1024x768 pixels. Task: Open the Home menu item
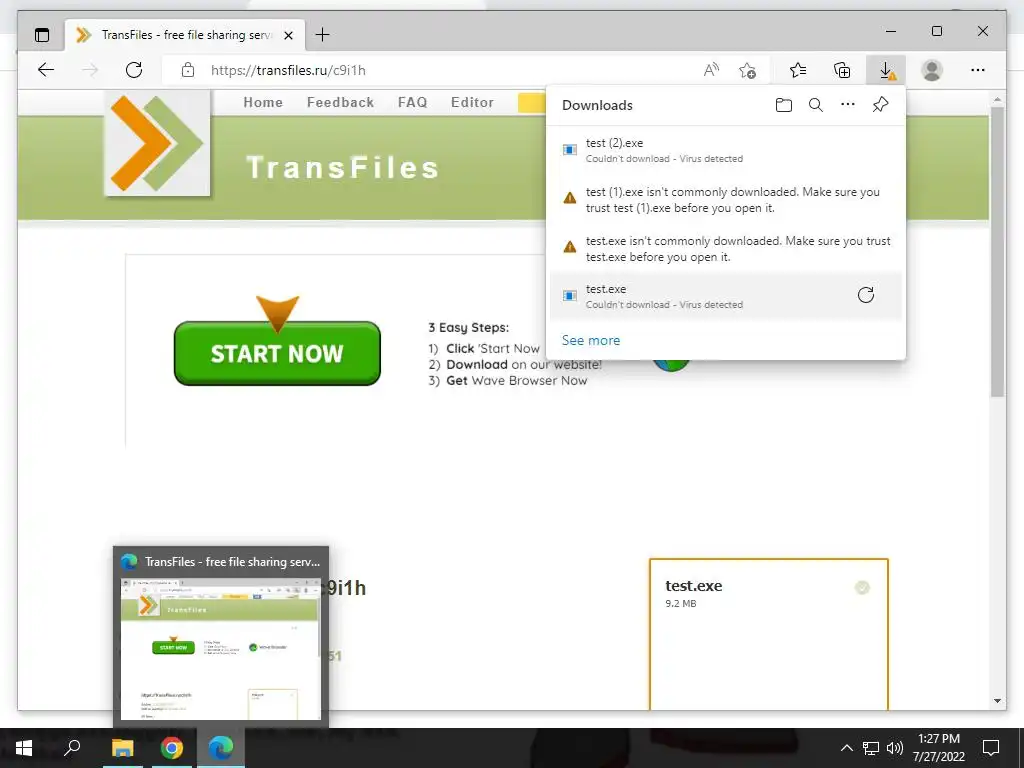tap(263, 103)
